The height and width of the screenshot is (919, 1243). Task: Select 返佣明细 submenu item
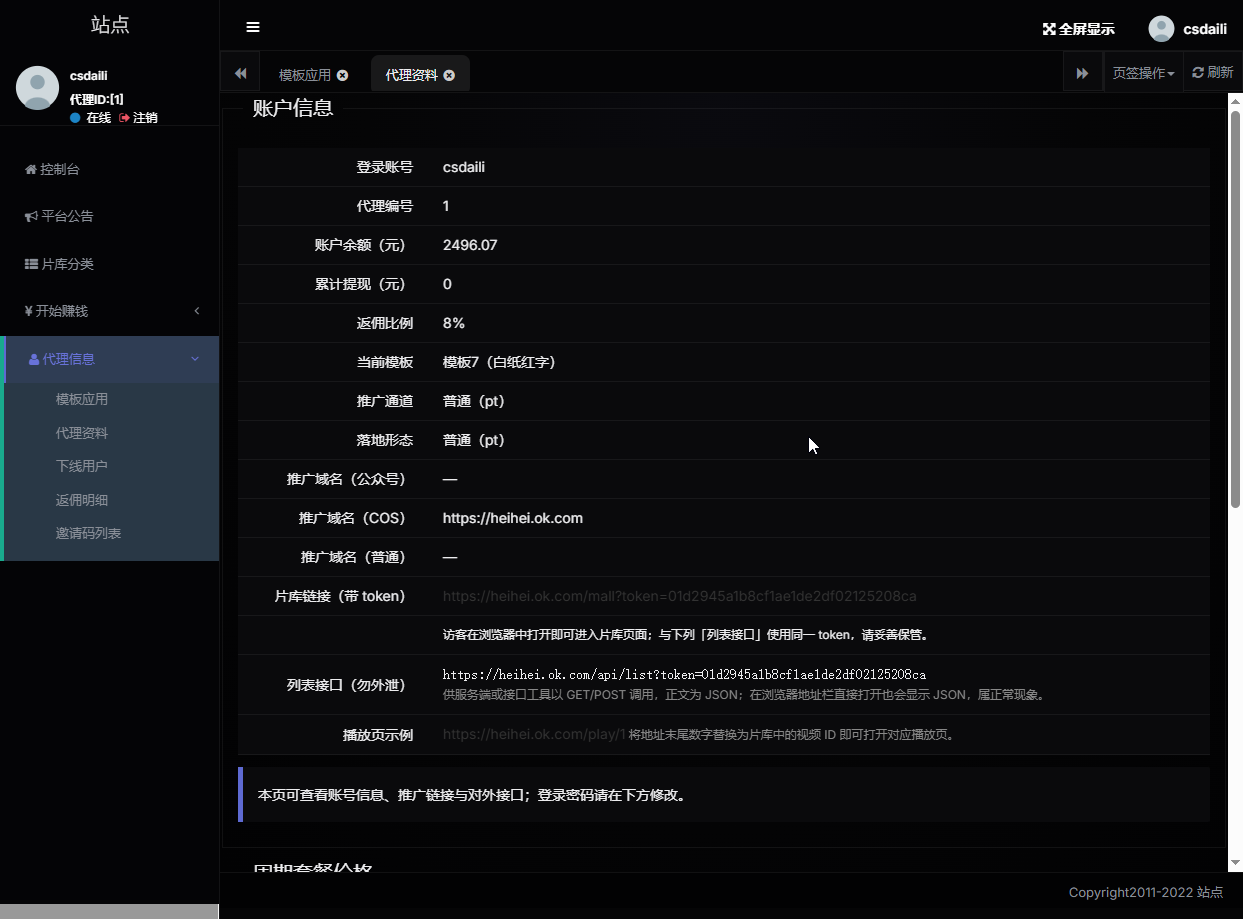(82, 500)
